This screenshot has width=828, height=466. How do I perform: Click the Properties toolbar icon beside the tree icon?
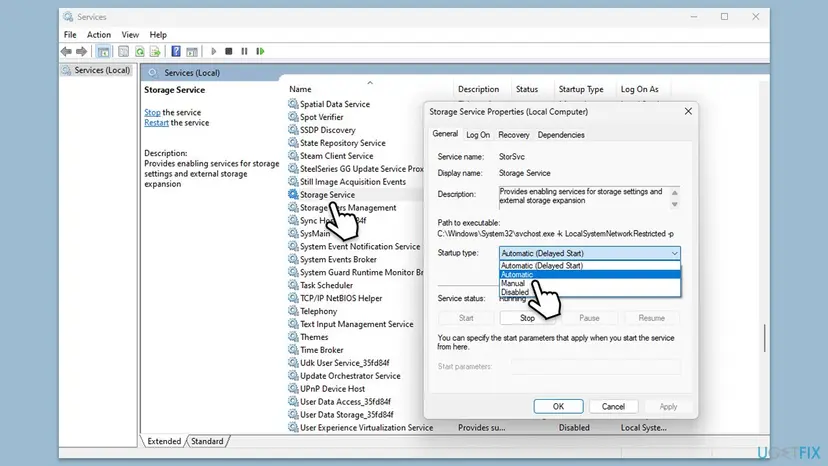point(123,51)
